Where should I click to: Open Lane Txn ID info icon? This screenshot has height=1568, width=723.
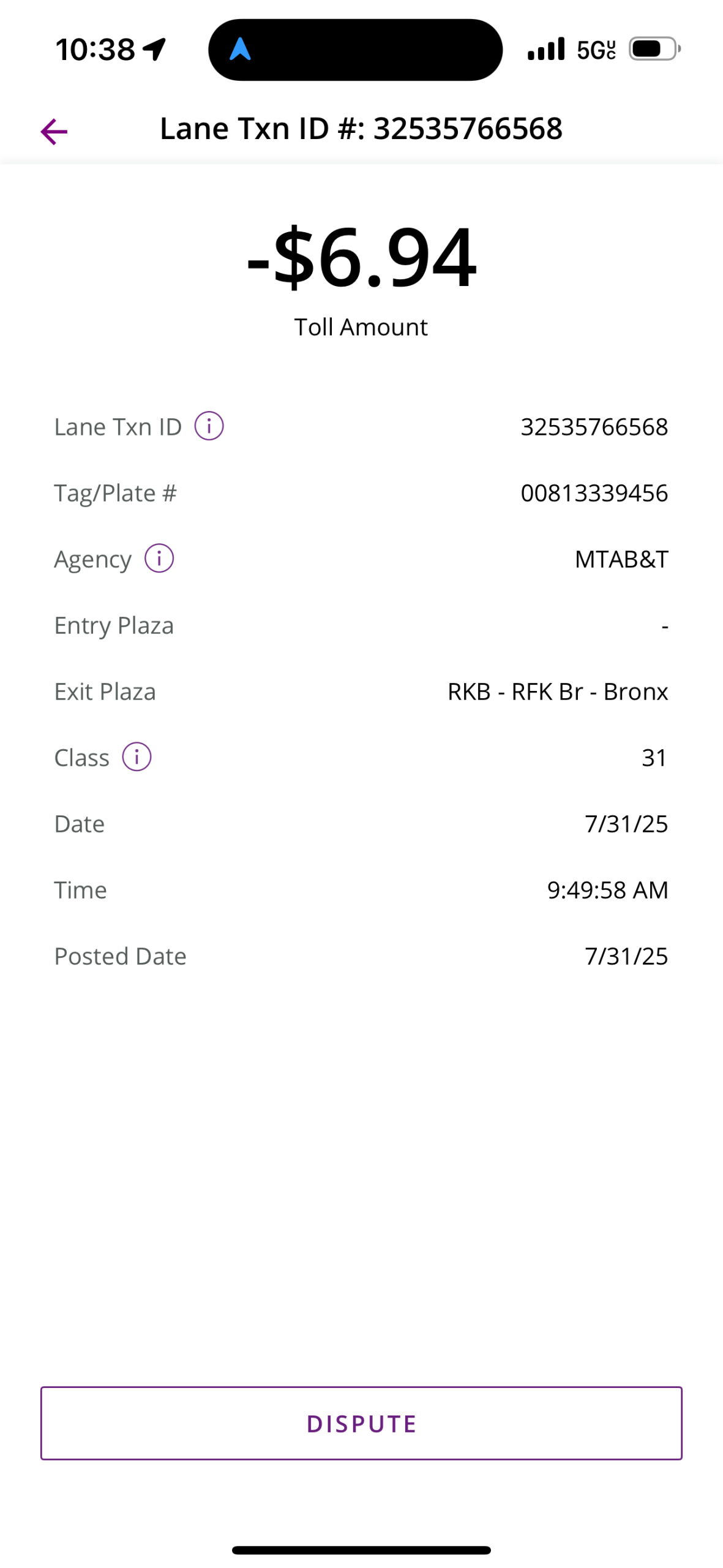209,426
